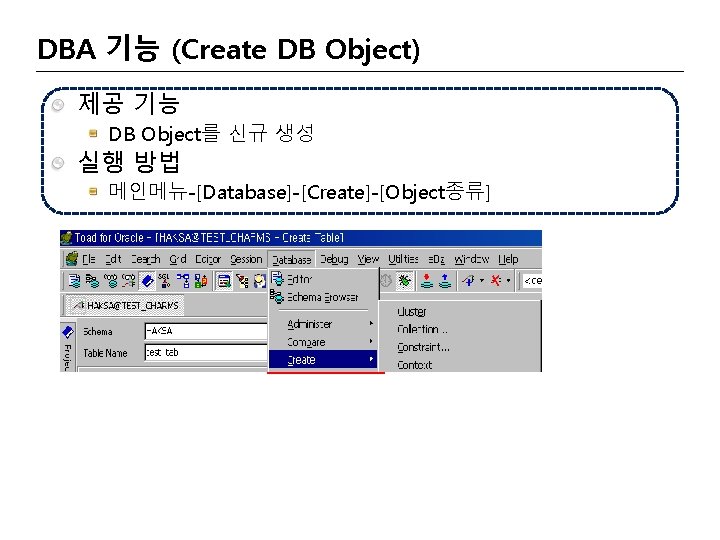Open the Search menu
720x540 pixels.
[x=146, y=259]
